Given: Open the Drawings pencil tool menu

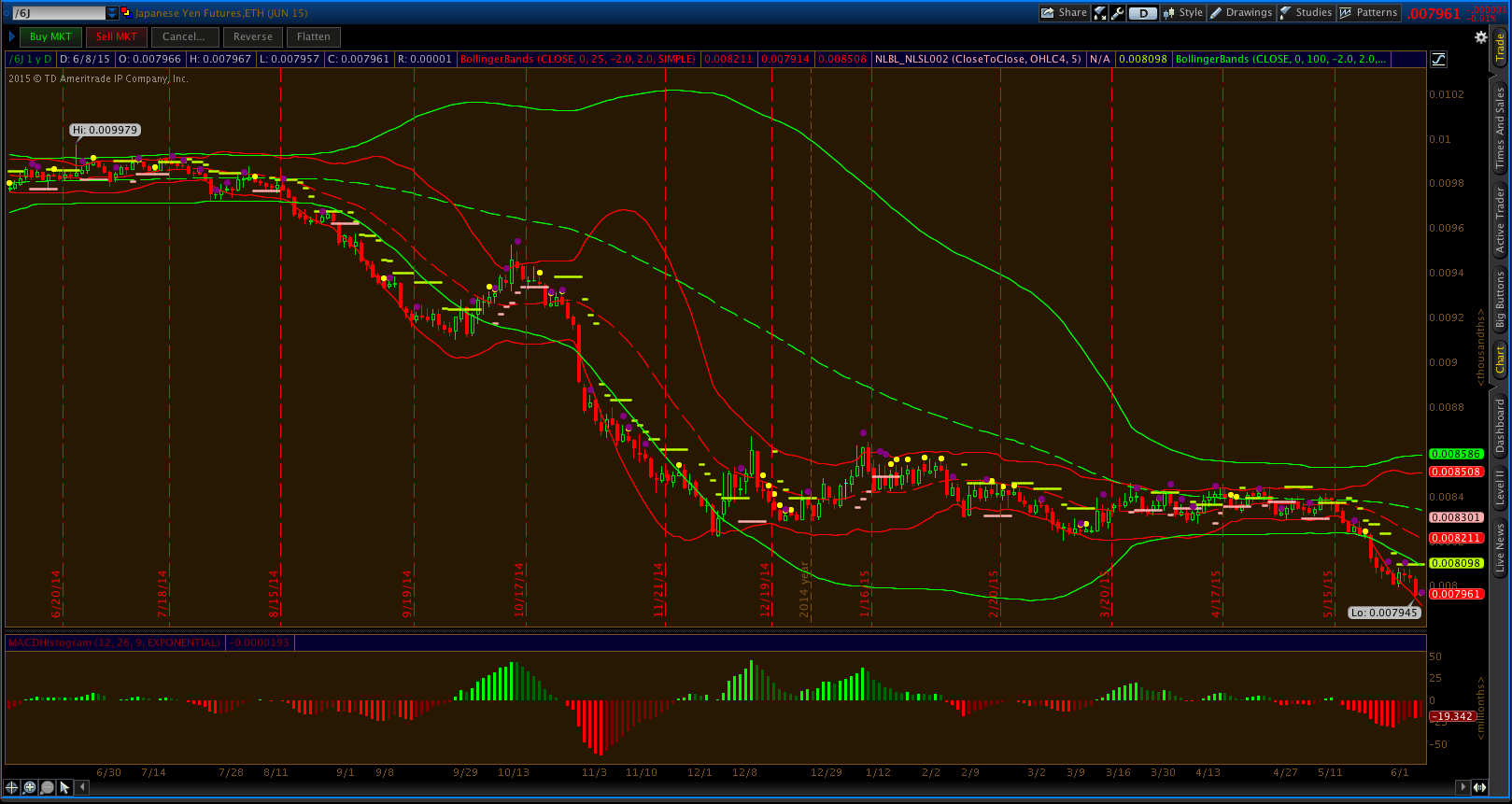Looking at the screenshot, I should [1241, 13].
